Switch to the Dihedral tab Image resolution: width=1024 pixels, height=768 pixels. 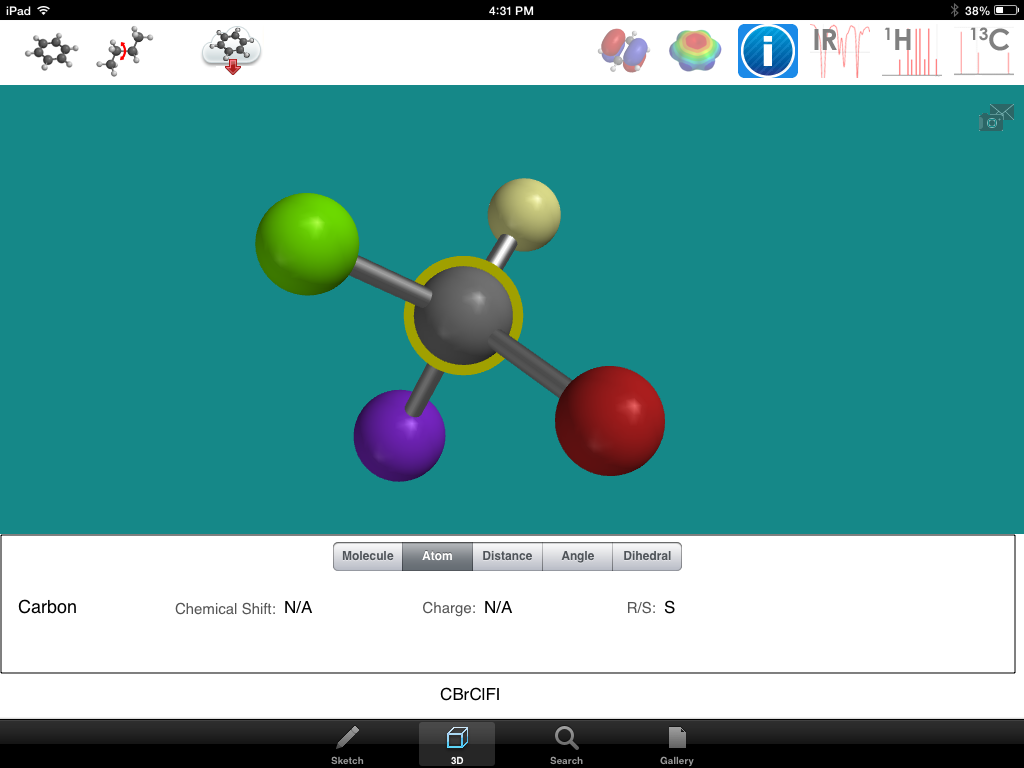tap(646, 556)
